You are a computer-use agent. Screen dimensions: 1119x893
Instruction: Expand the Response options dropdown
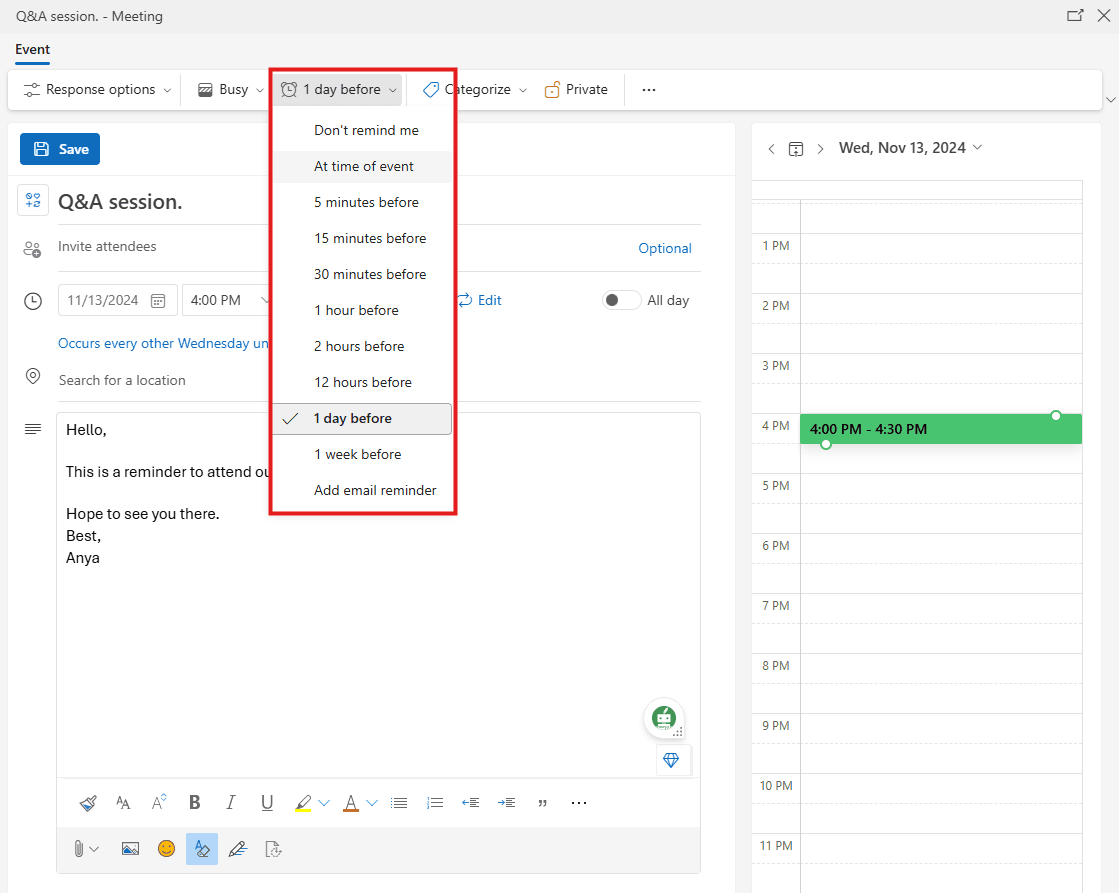click(94, 89)
